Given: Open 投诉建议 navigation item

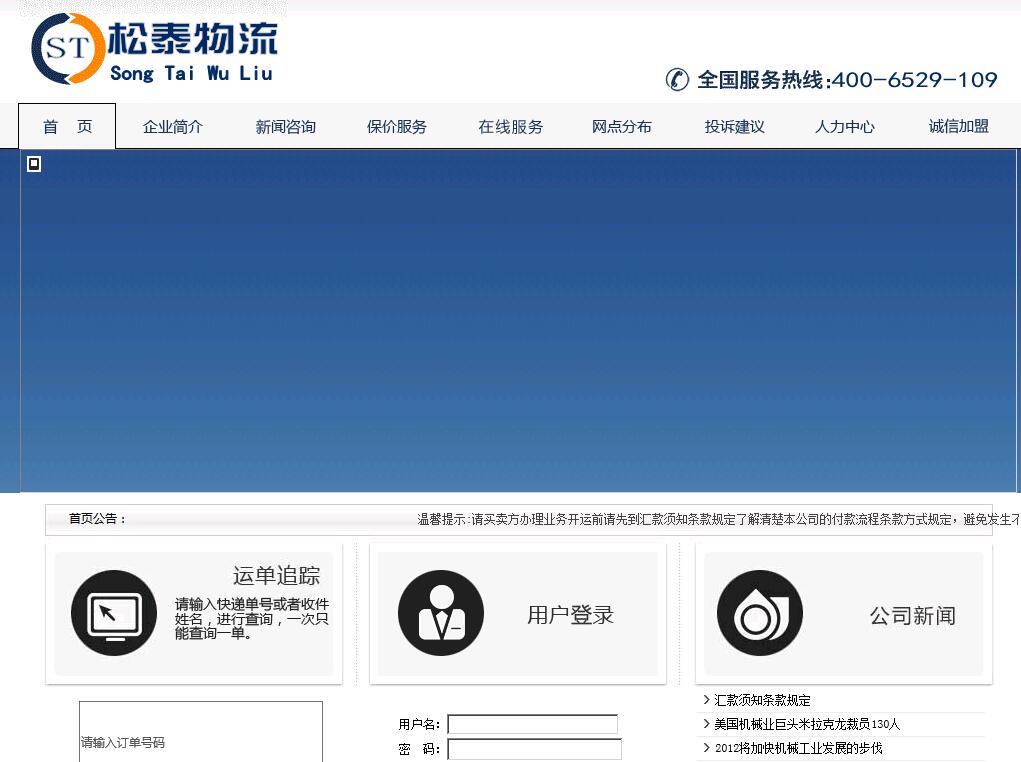Looking at the screenshot, I should tap(734, 127).
